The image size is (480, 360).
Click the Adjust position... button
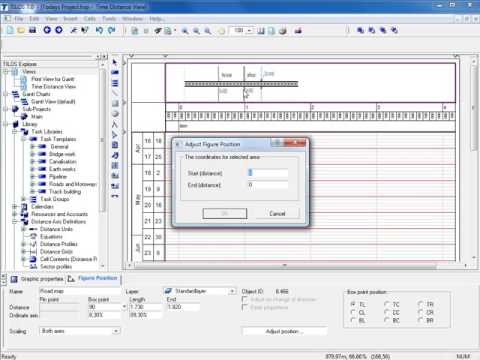coord(284,331)
